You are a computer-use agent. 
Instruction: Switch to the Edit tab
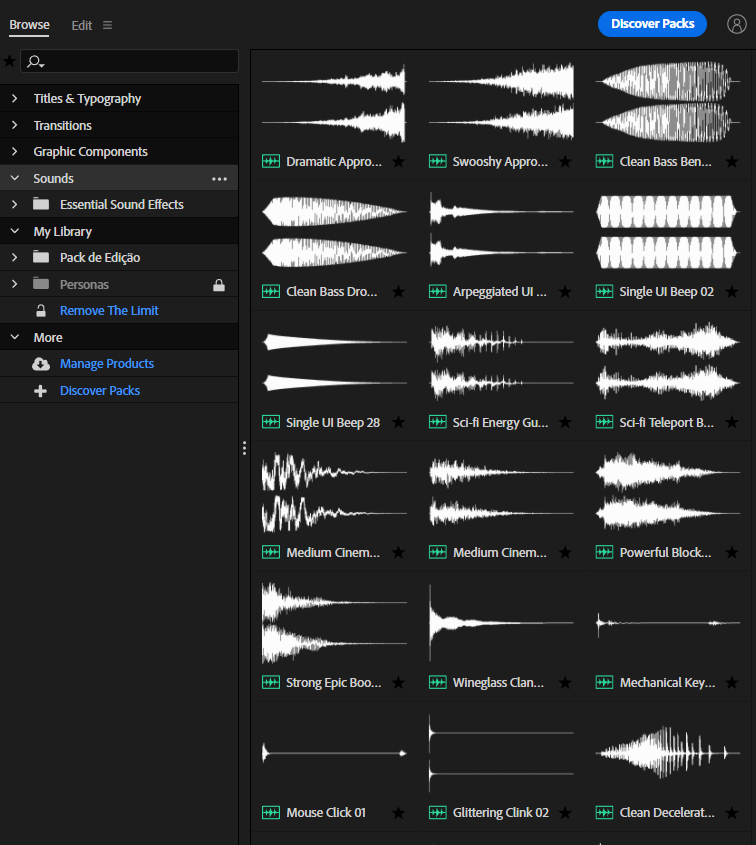point(82,25)
